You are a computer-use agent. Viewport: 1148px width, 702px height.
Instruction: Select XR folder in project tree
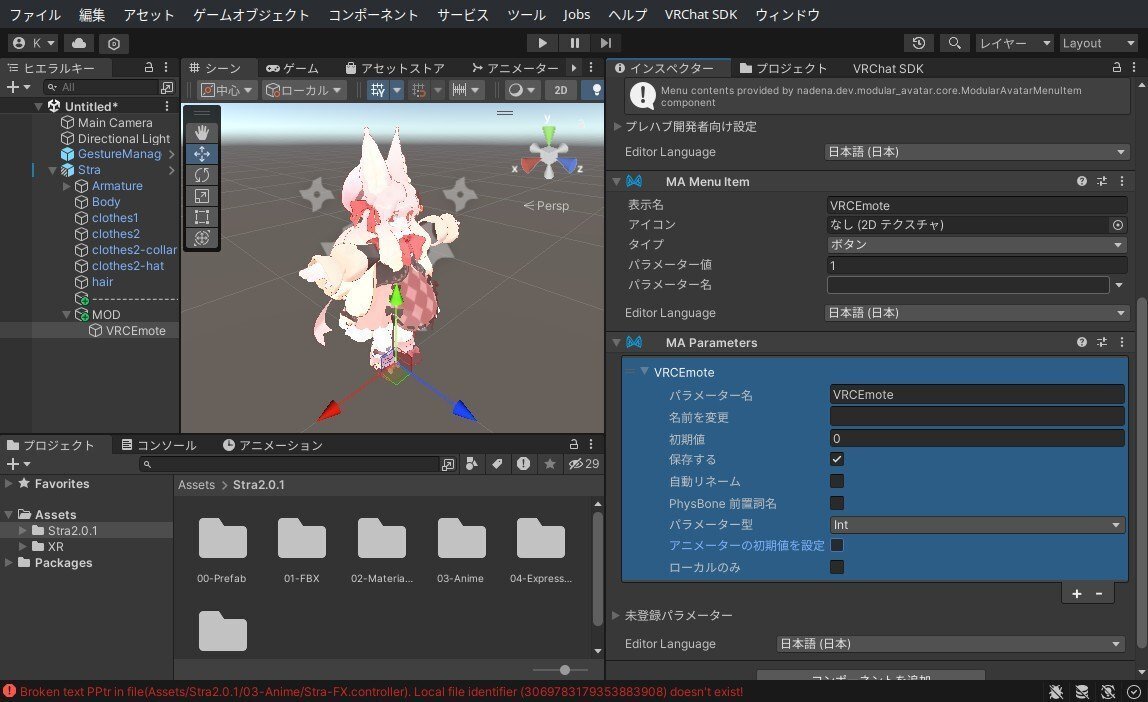[56, 547]
